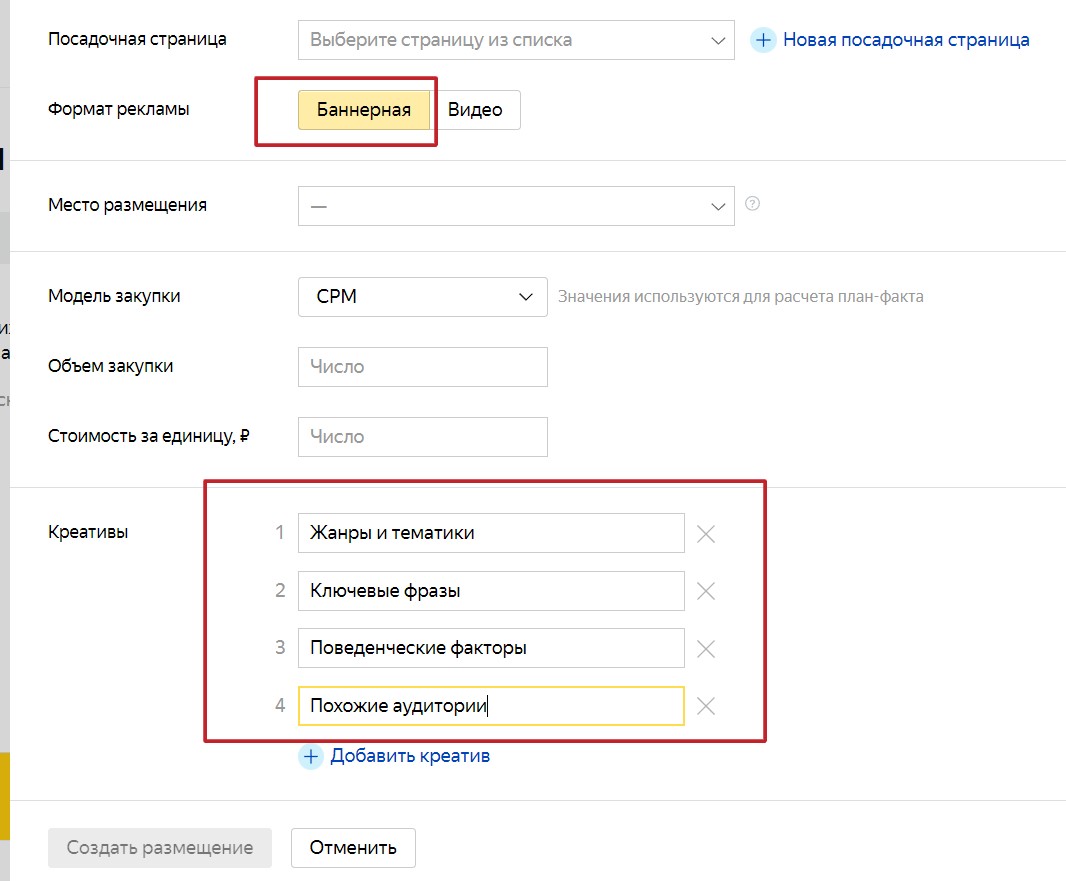This screenshot has width=1066, height=881.
Task: Select the 'Баннерная' ad format
Action: pyautogui.click(x=364, y=110)
